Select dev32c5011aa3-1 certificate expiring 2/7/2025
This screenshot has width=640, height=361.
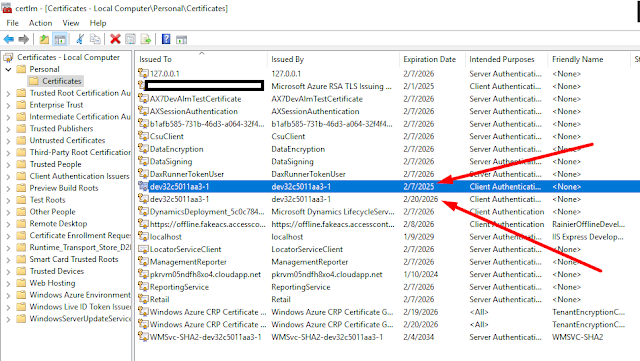click(389, 187)
